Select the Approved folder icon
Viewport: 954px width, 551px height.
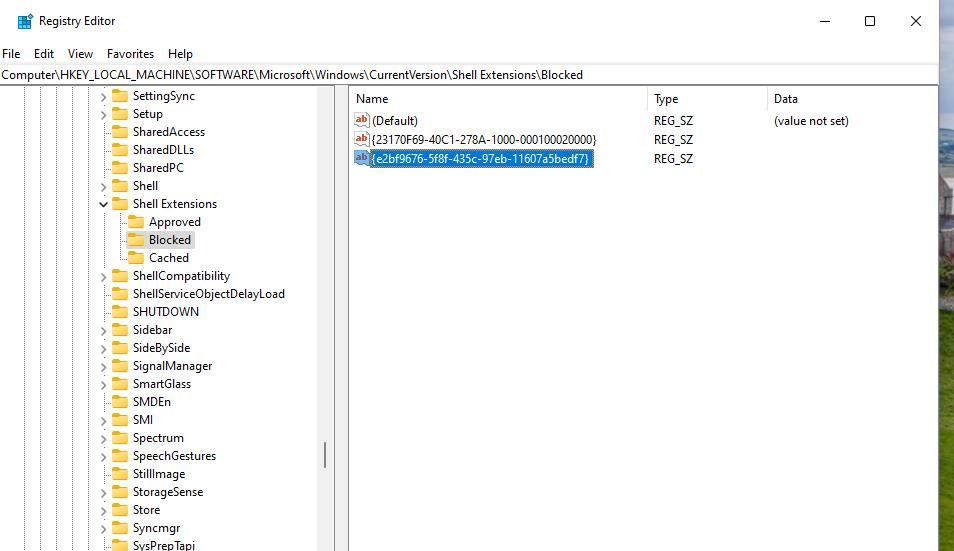point(136,221)
